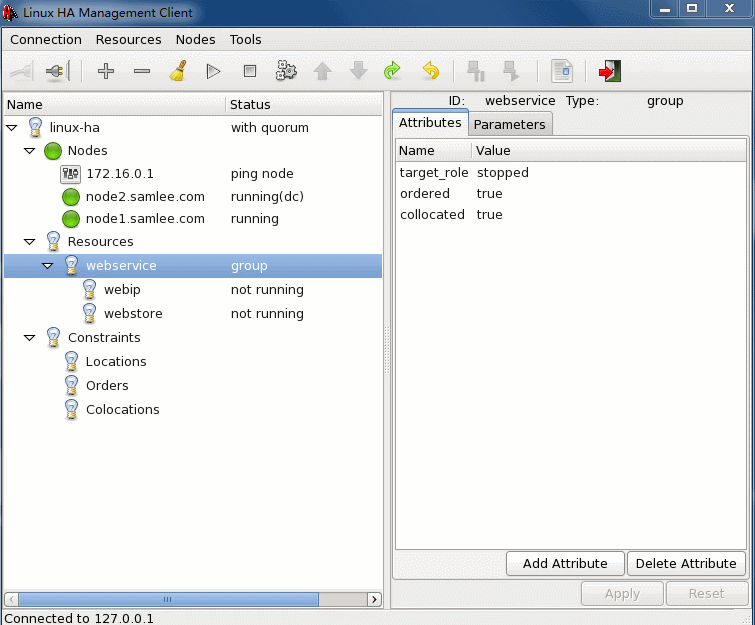Collapse the linux-ha tree root

pyautogui.click(x=12, y=128)
